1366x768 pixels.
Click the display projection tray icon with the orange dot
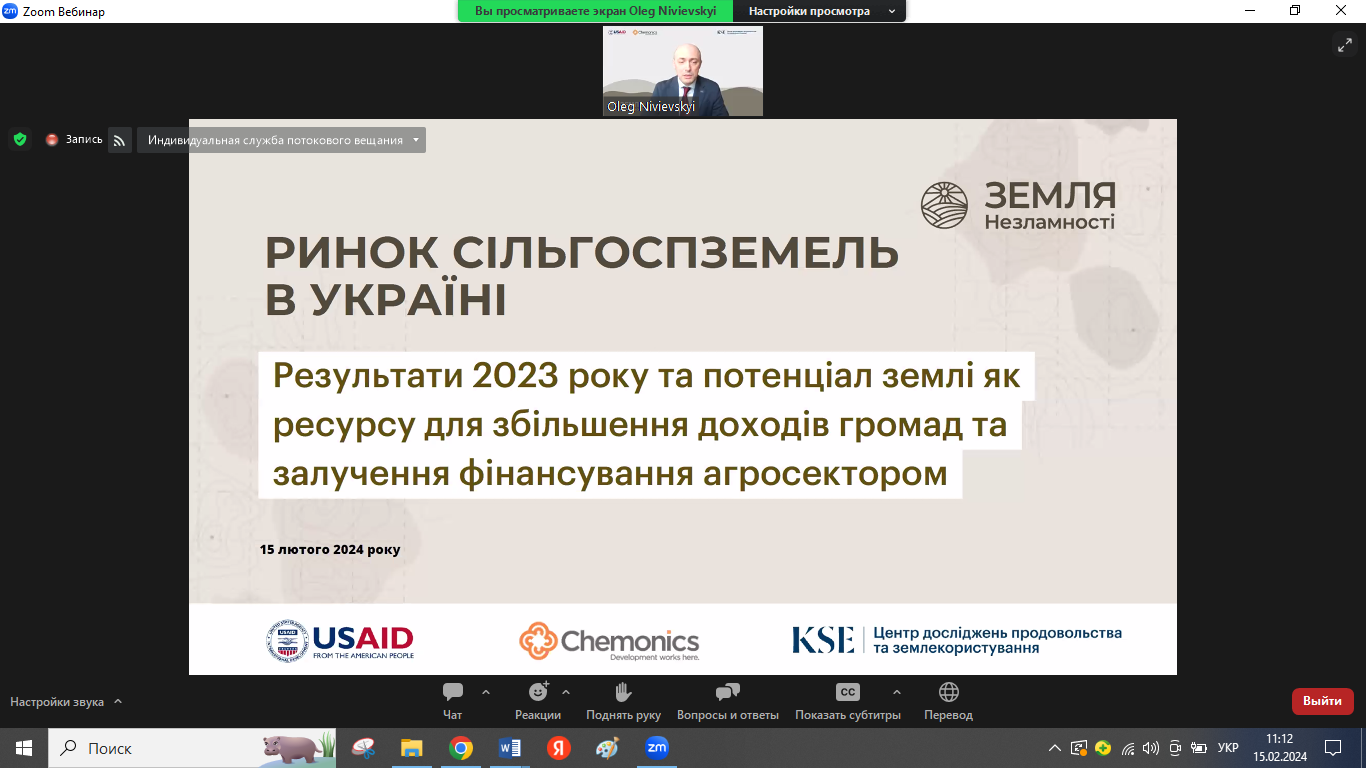click(x=1079, y=748)
